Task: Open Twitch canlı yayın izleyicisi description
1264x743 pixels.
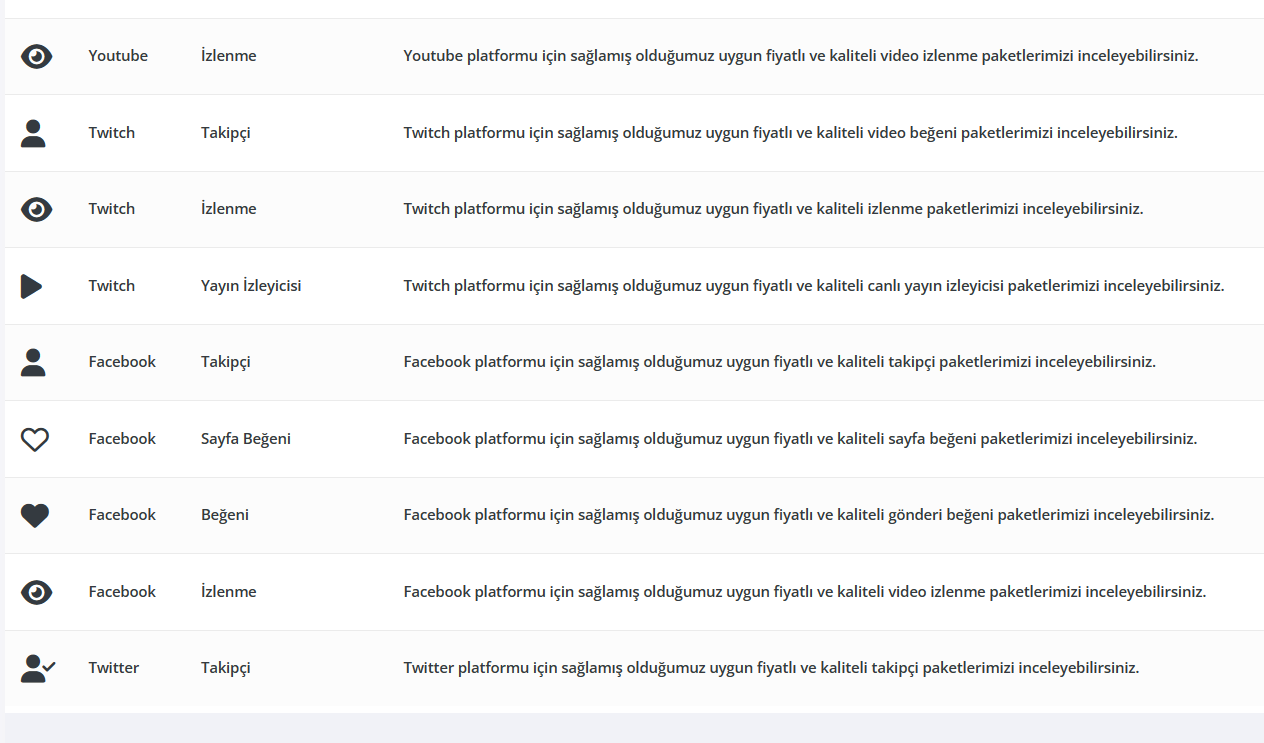Action: (814, 286)
